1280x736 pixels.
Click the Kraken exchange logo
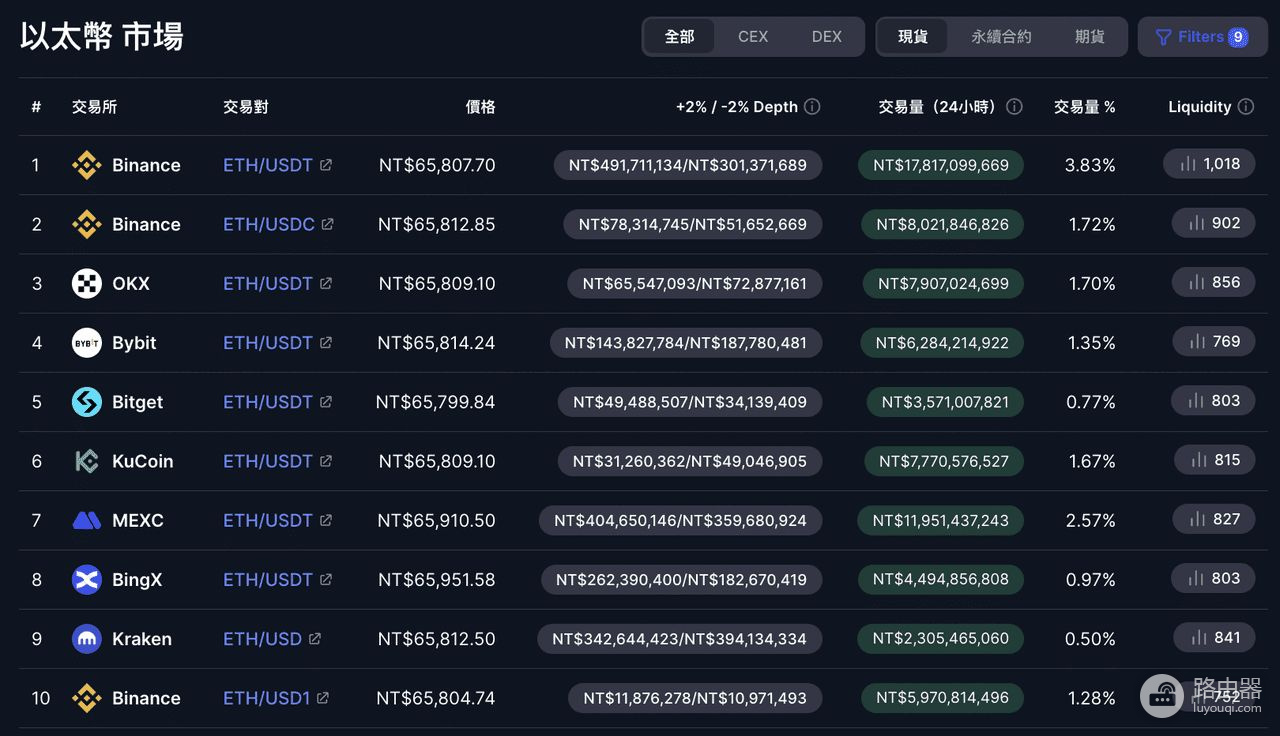87,639
